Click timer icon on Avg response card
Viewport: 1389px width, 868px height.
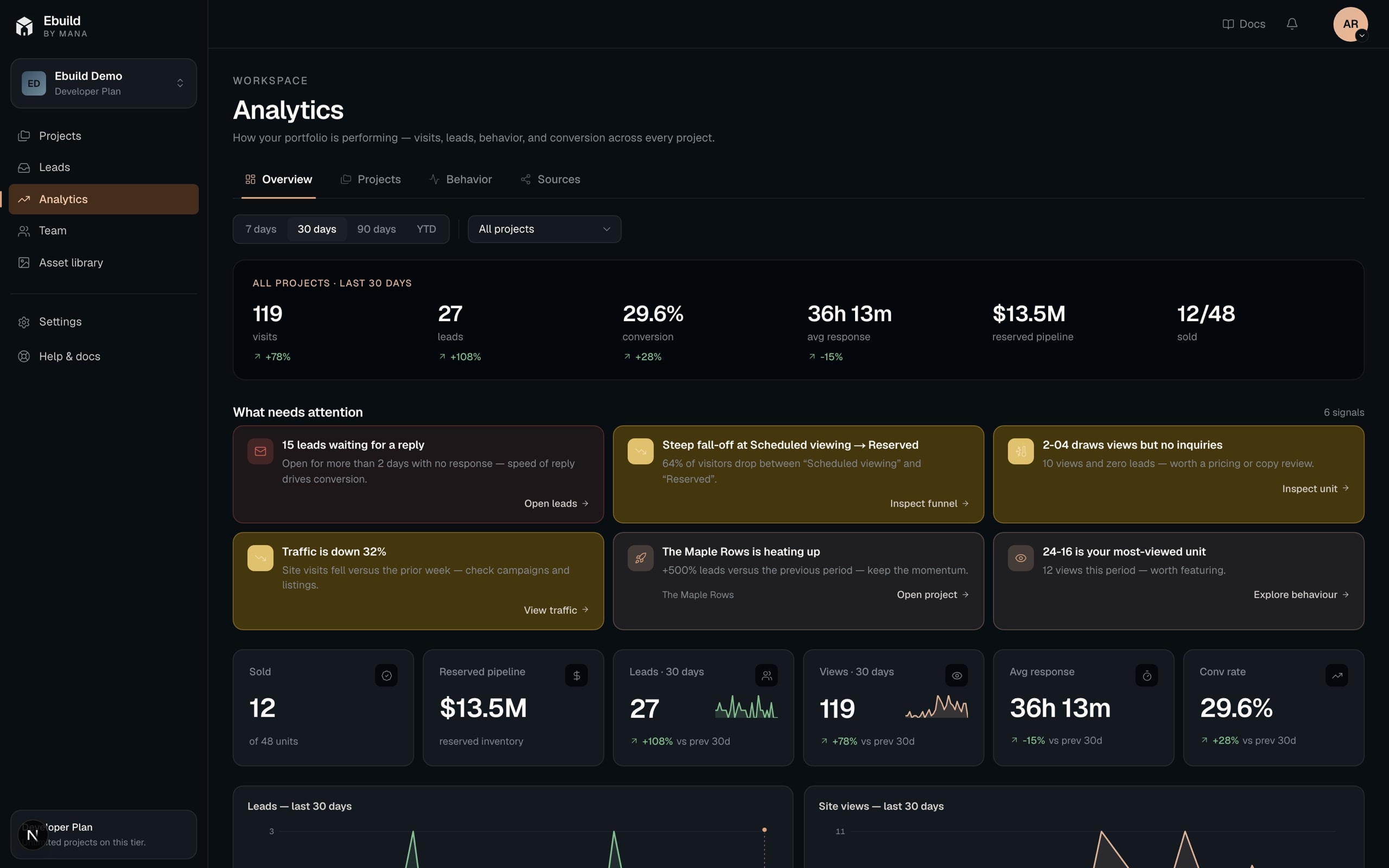coord(1146,676)
